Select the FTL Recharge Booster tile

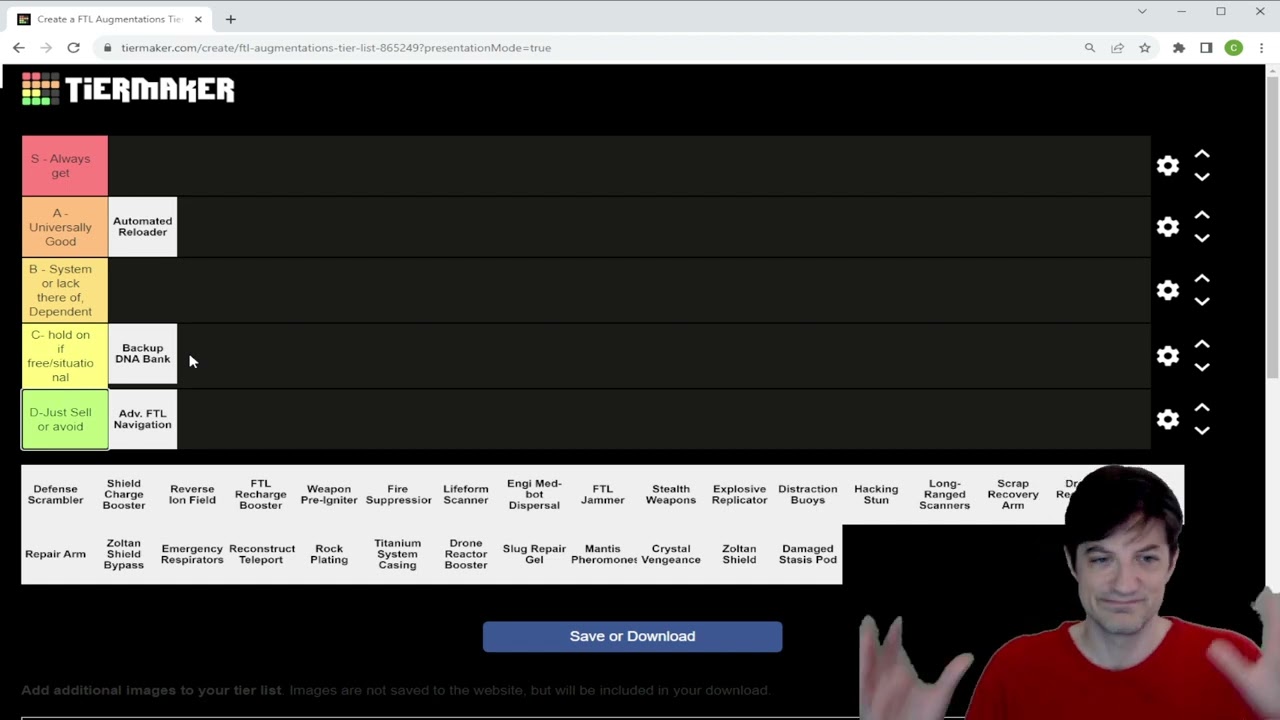(x=261, y=495)
